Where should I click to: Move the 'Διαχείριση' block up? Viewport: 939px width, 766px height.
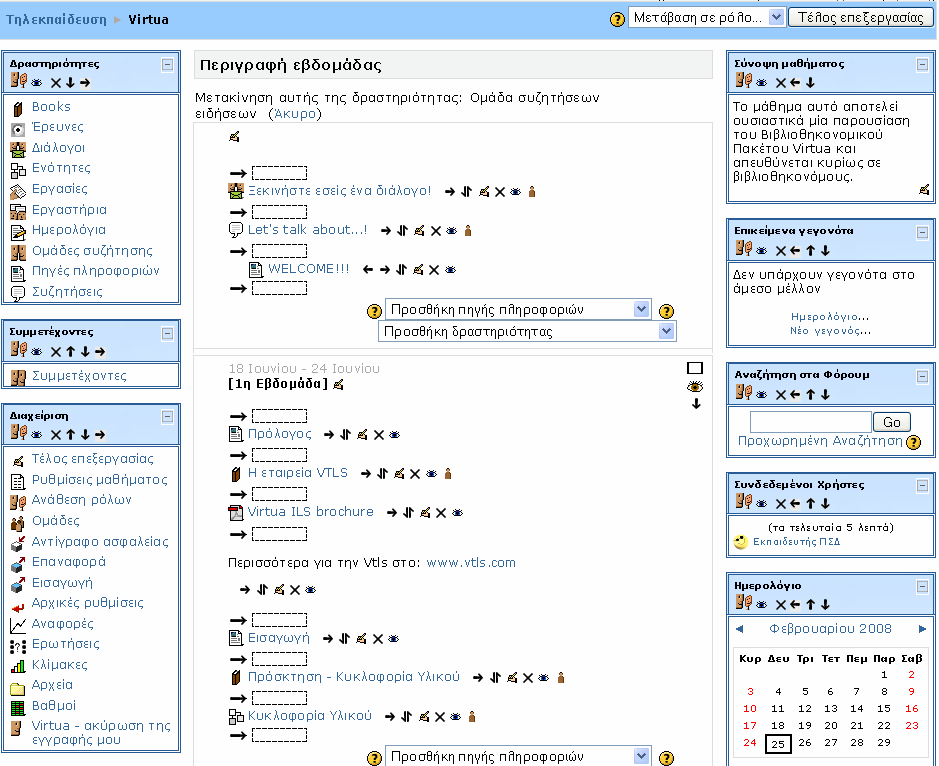[71, 435]
